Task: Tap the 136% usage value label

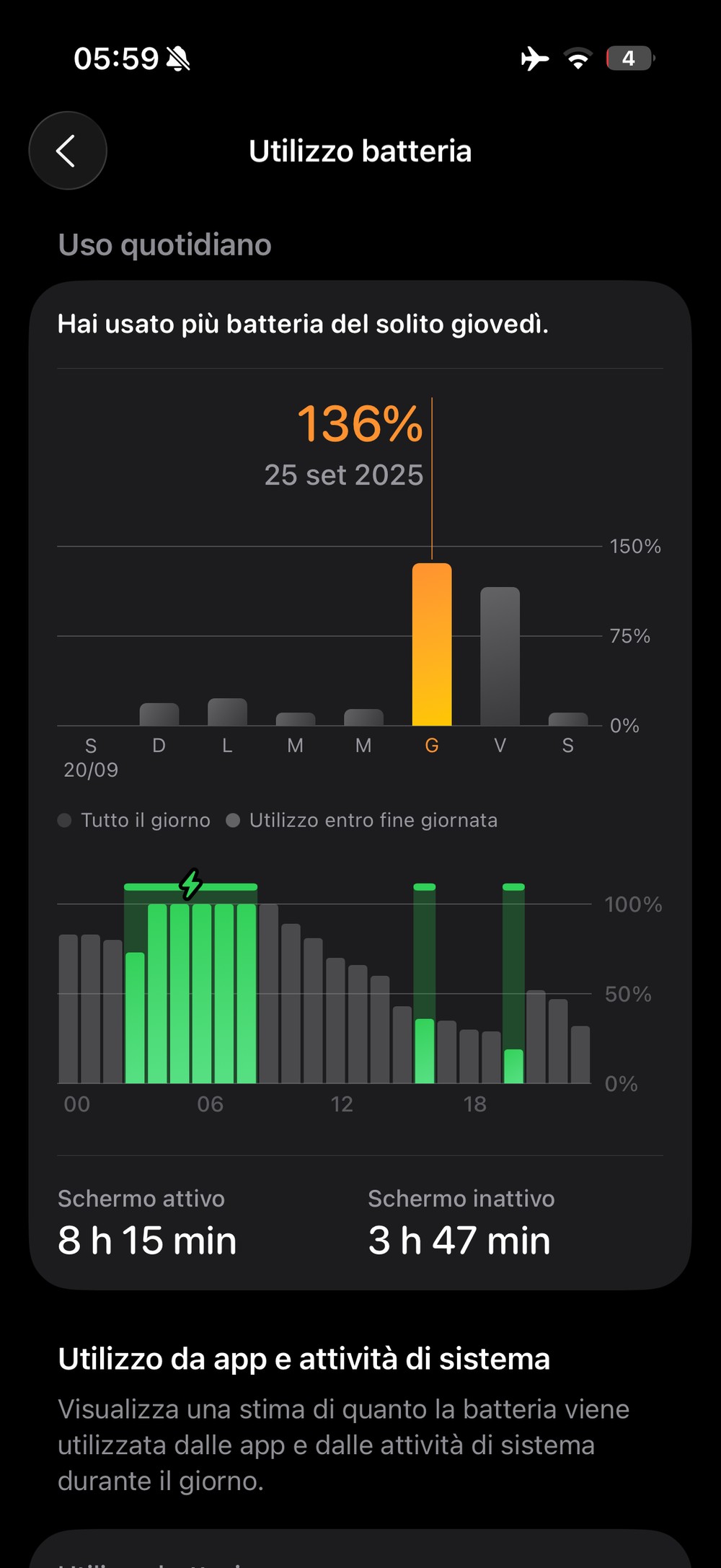Action: (359, 424)
